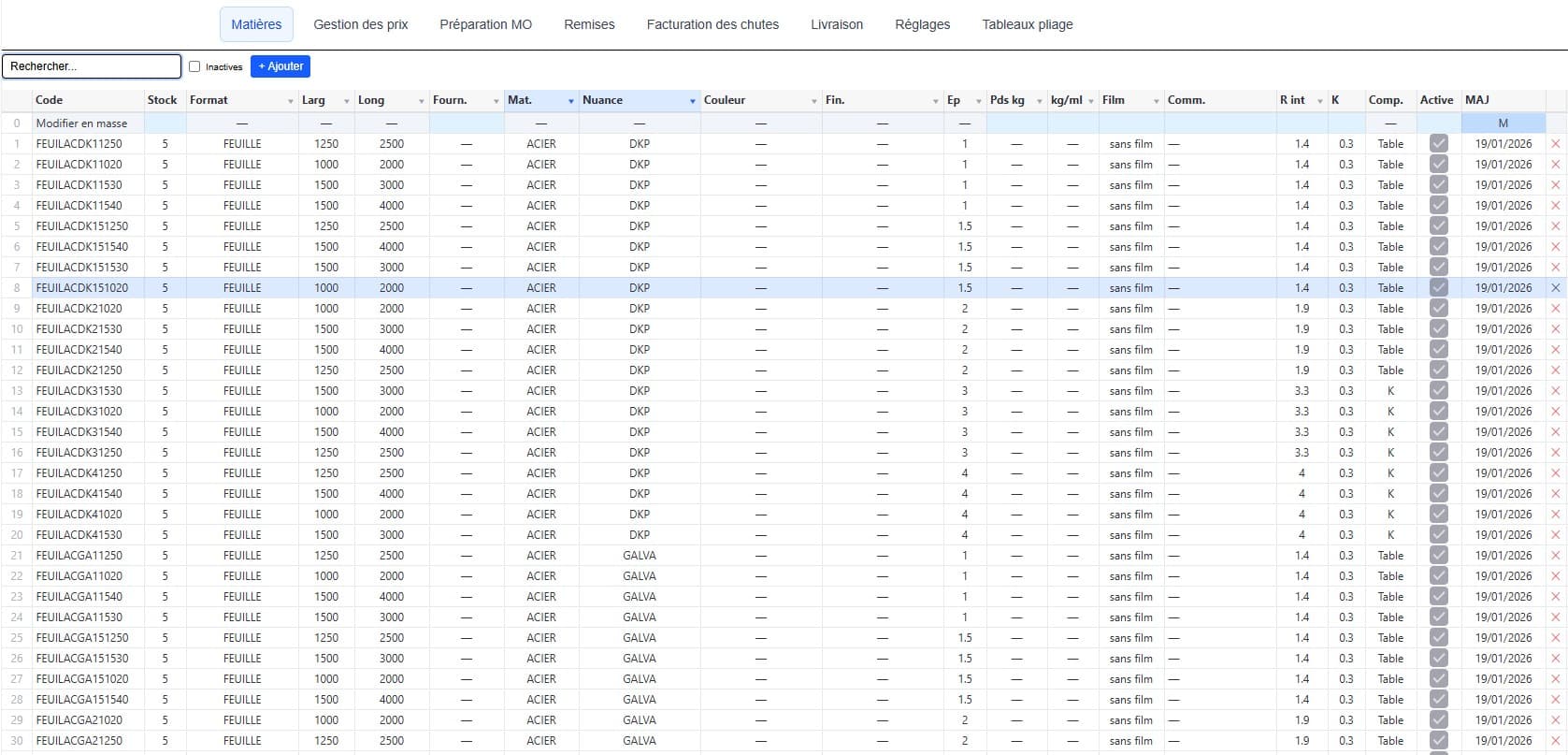Open the Tableaux pliage tab
Screen dimensions: 1568x755
coord(1028,24)
